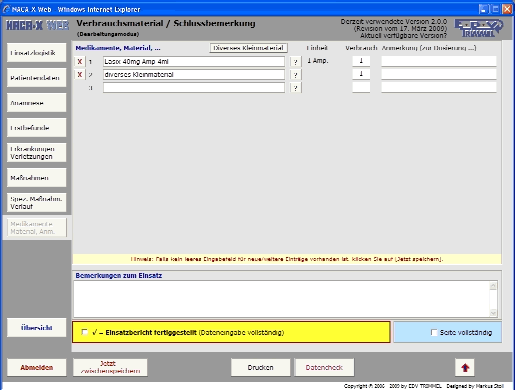Screen dimensions: 515x390
Task: Click the Anmerkung field for Lasix row
Action: (439, 61)
